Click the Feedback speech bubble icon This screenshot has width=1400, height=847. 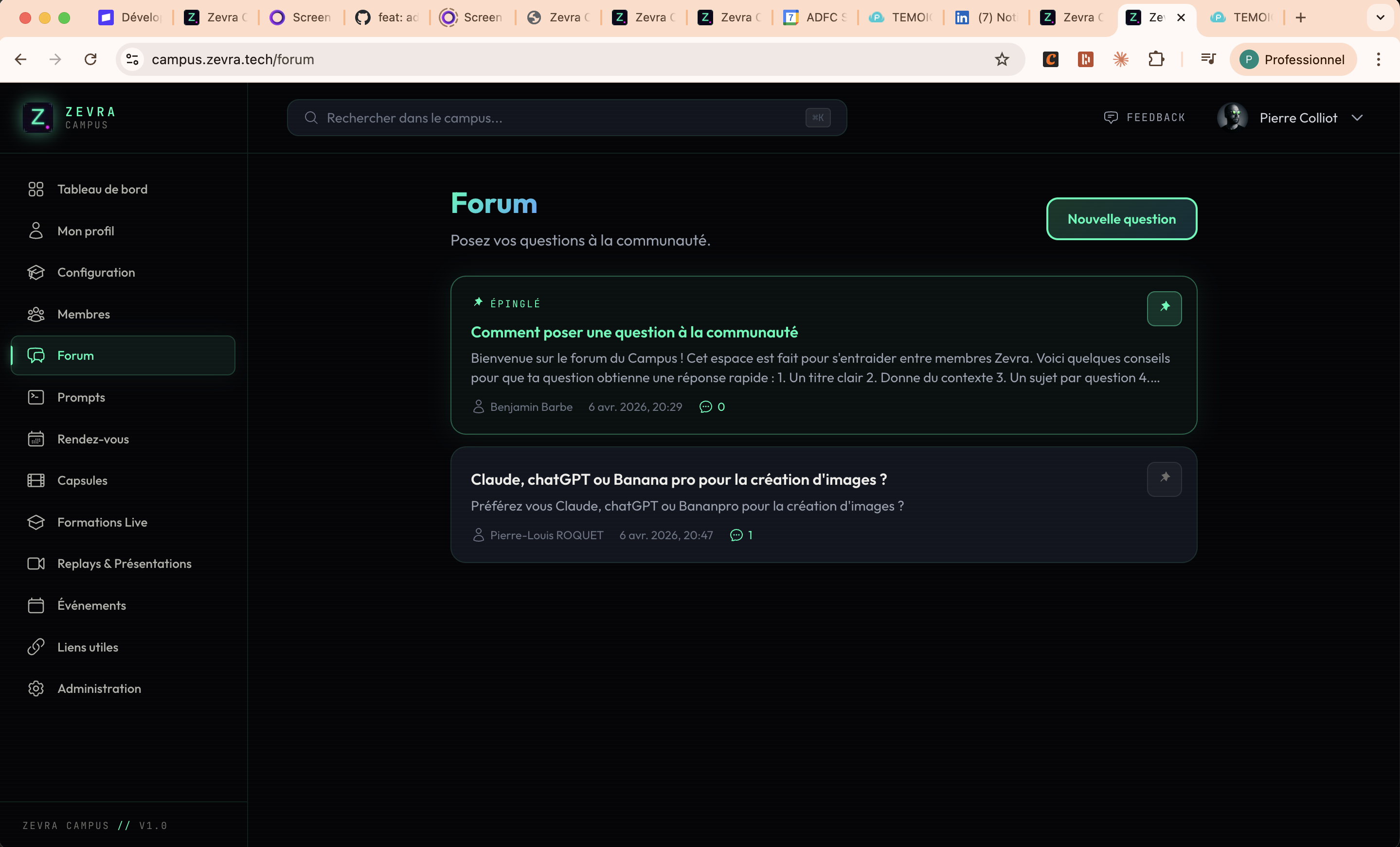point(1110,118)
